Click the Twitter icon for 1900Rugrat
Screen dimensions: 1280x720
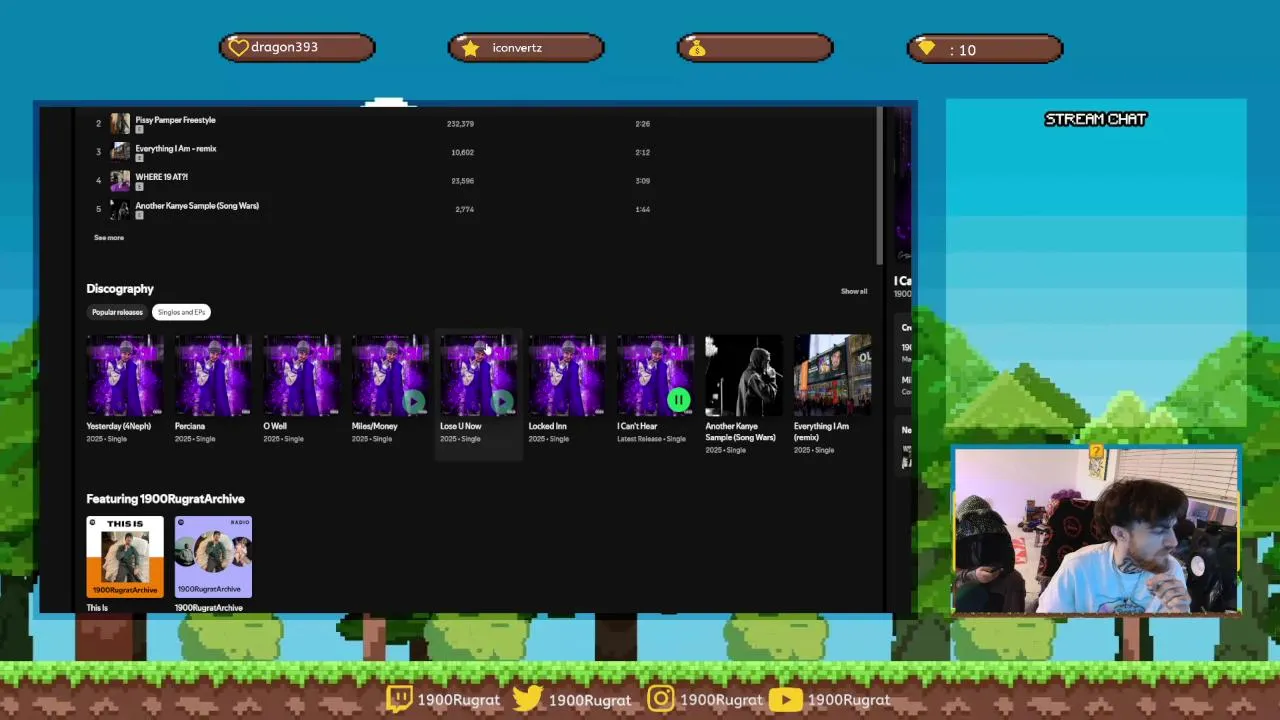pyautogui.click(x=527, y=698)
